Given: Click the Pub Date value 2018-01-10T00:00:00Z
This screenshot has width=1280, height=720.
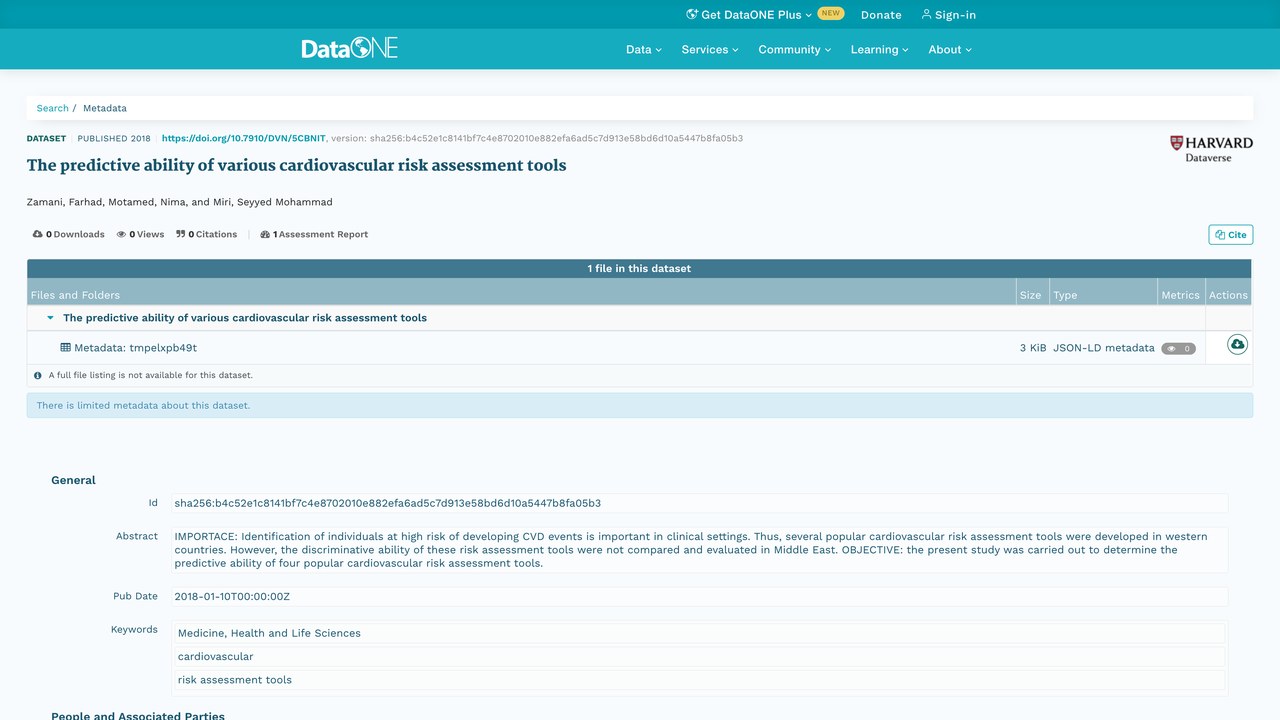Looking at the screenshot, I should [x=699, y=596].
